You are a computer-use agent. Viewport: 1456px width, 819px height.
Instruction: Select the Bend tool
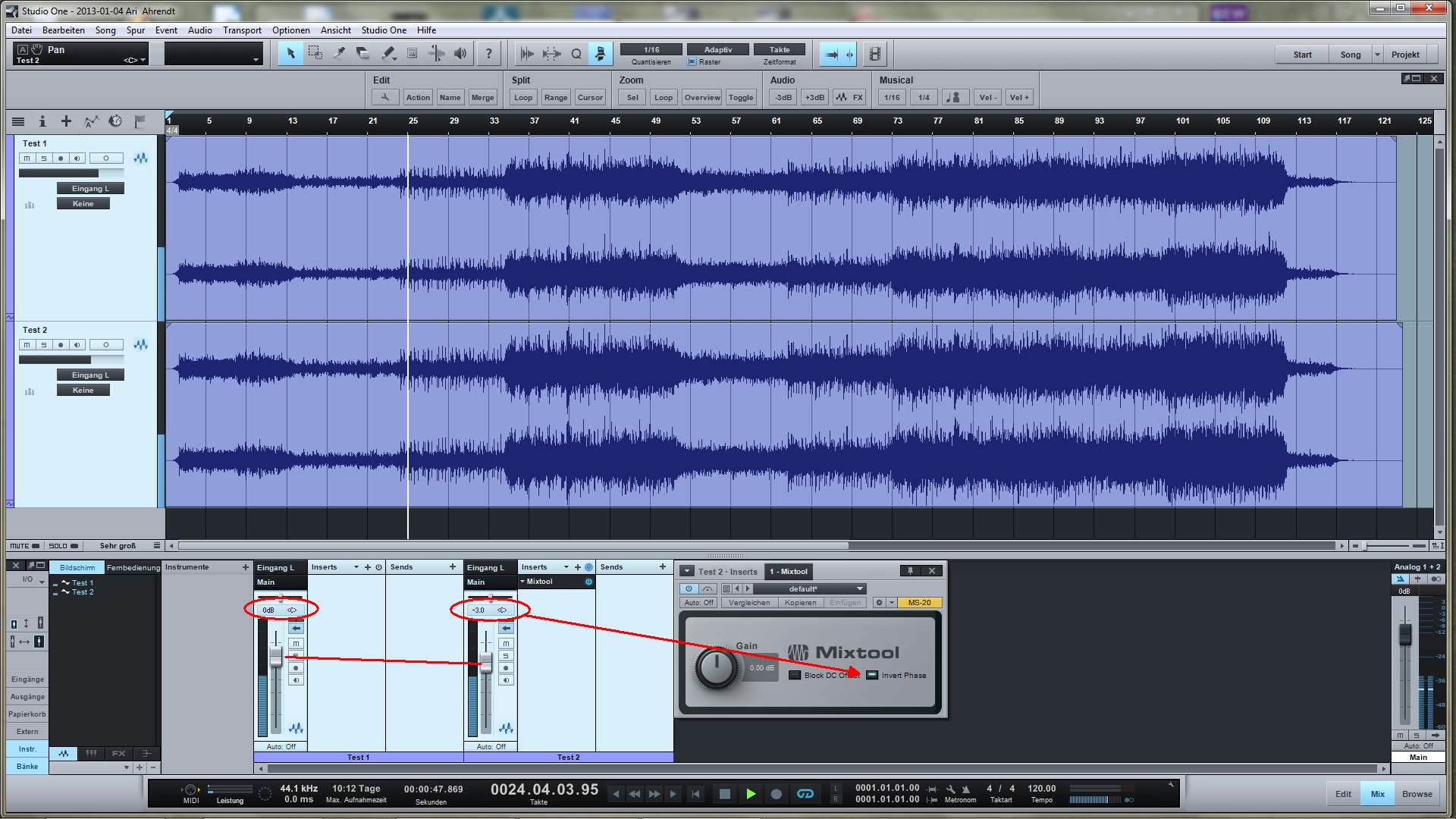pyautogui.click(x=436, y=54)
